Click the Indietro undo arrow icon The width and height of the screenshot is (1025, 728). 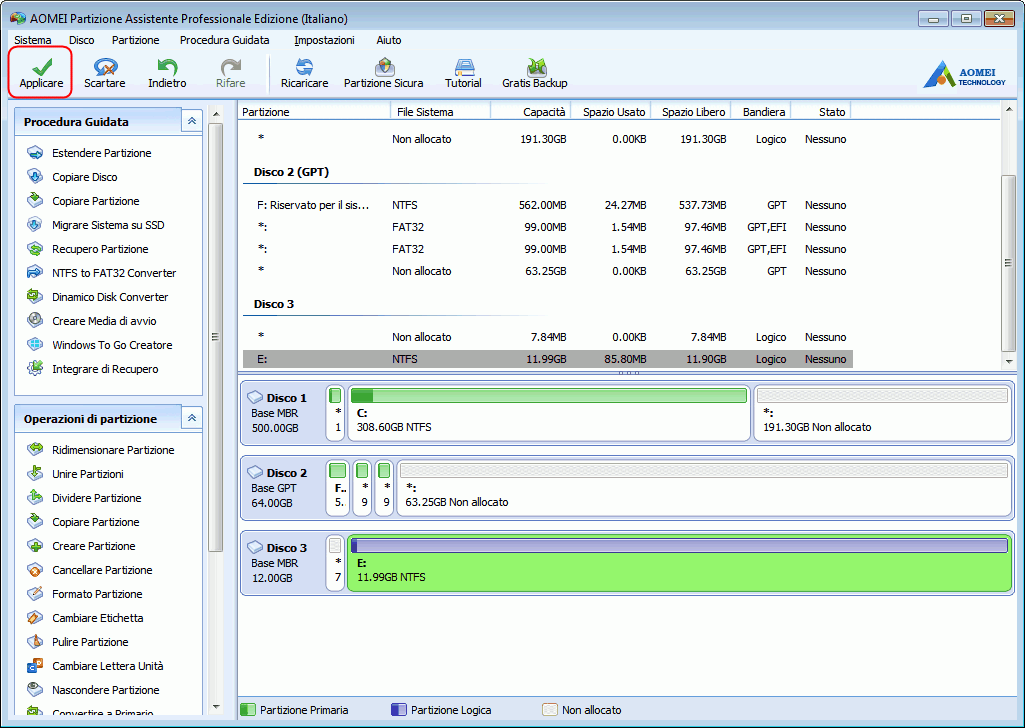point(167,68)
